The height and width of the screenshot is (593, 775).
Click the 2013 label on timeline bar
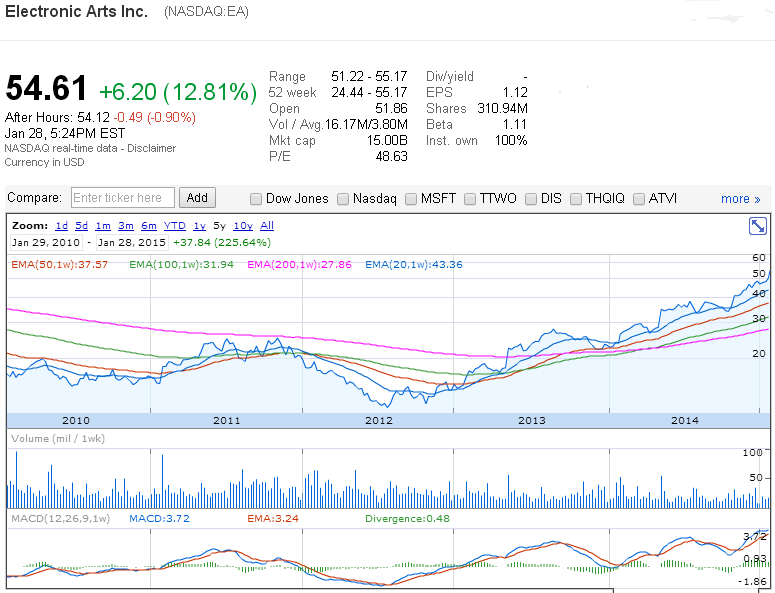tap(532, 421)
